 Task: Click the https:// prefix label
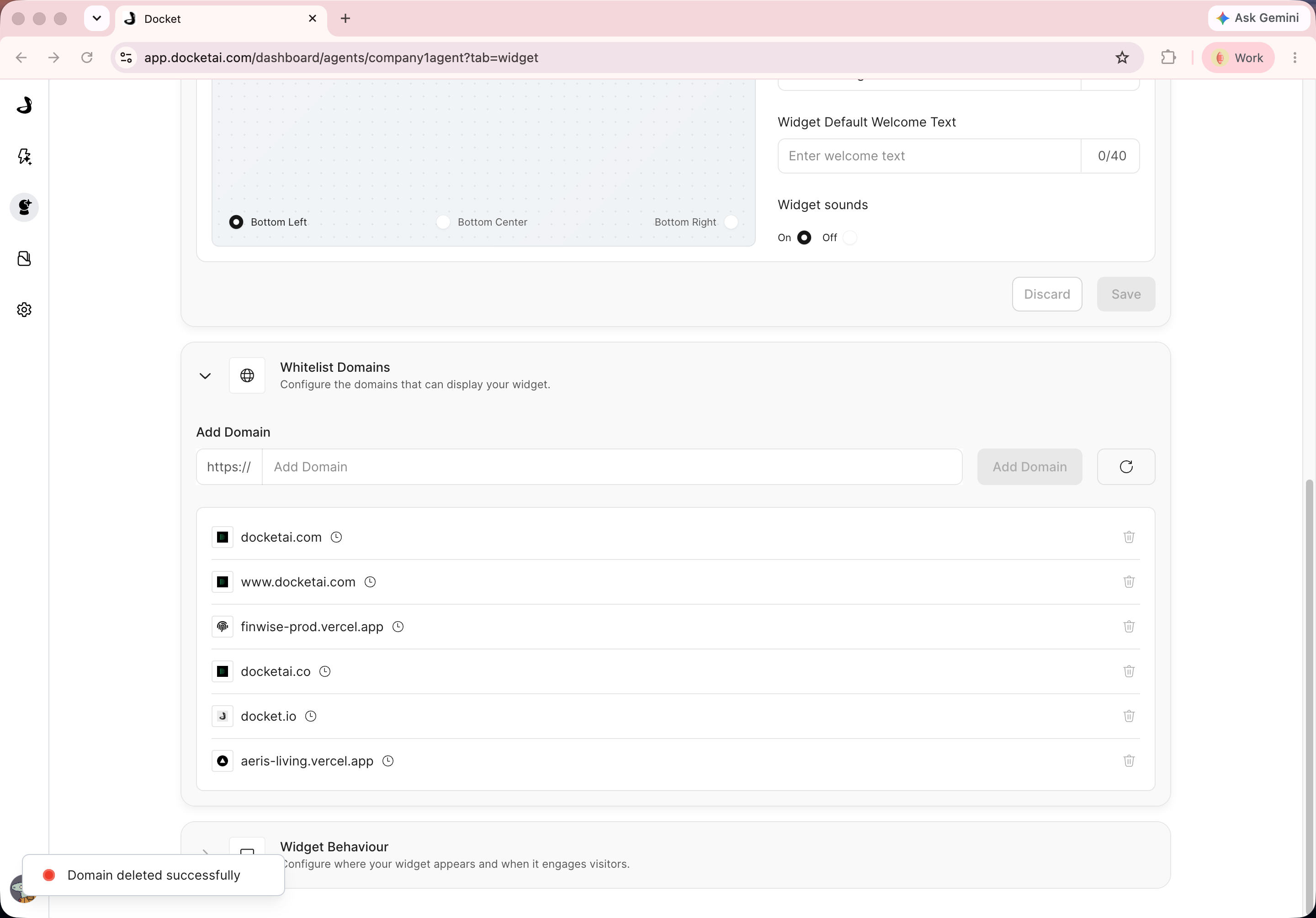[228, 466]
